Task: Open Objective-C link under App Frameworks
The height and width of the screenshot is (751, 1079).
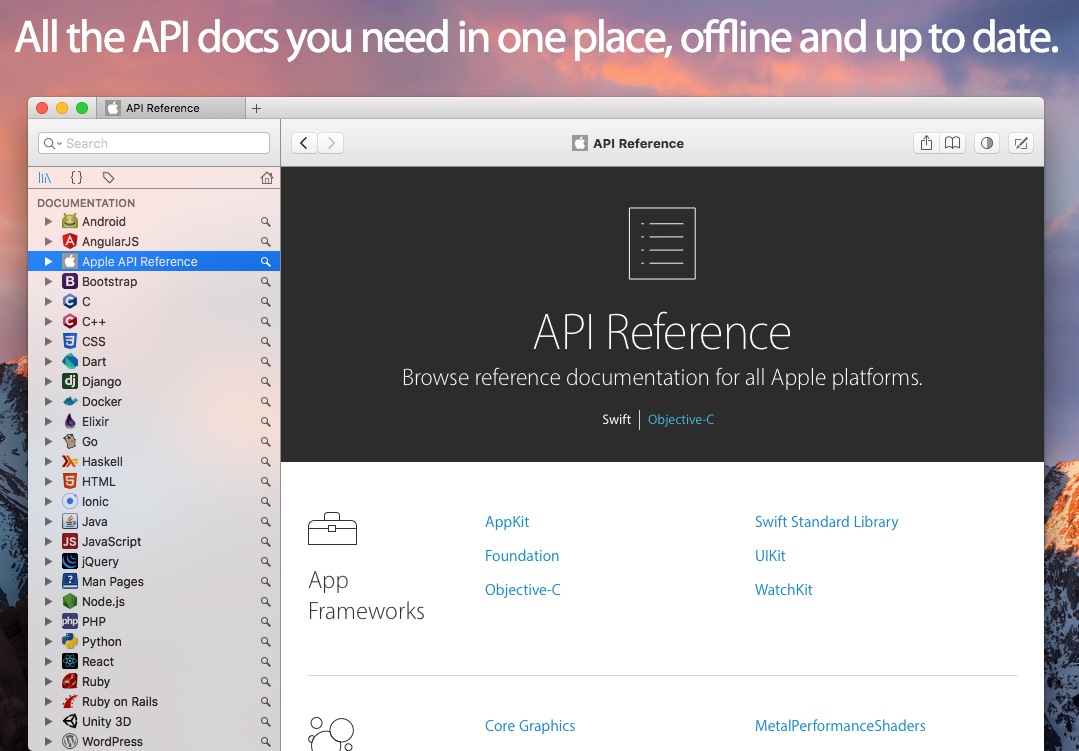Action: point(522,590)
